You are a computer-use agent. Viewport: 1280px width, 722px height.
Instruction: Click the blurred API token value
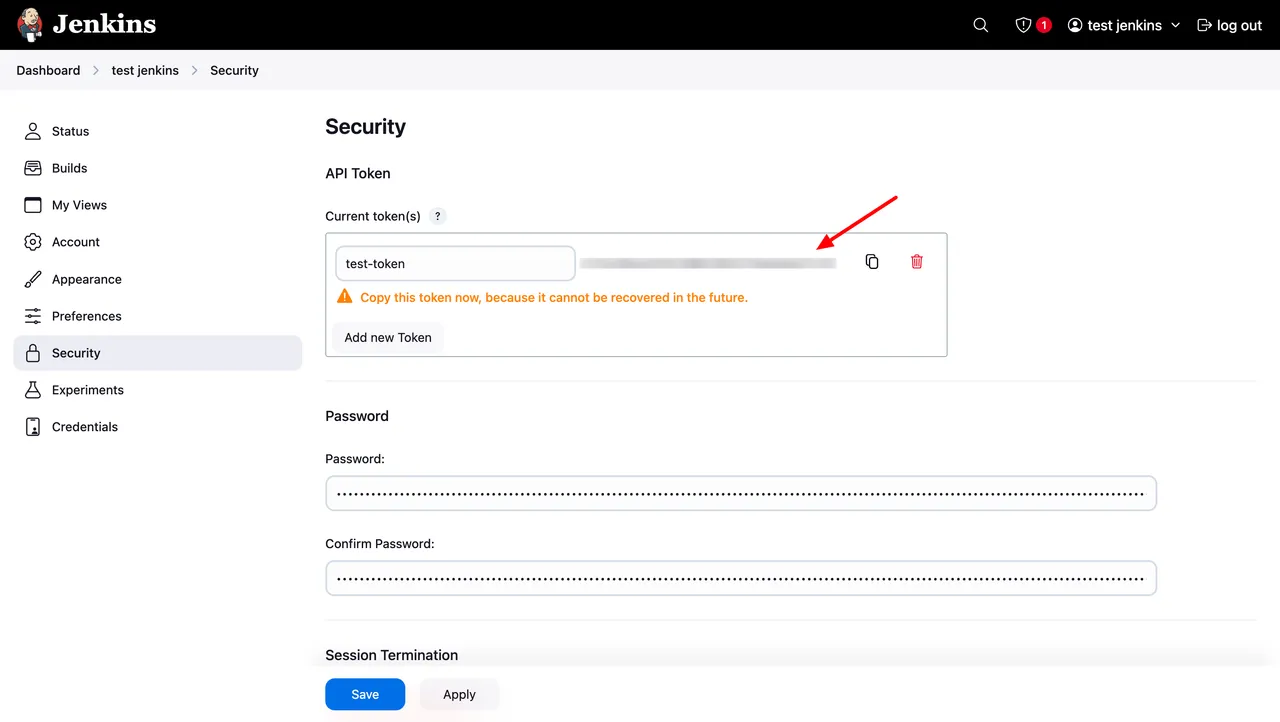pos(708,263)
